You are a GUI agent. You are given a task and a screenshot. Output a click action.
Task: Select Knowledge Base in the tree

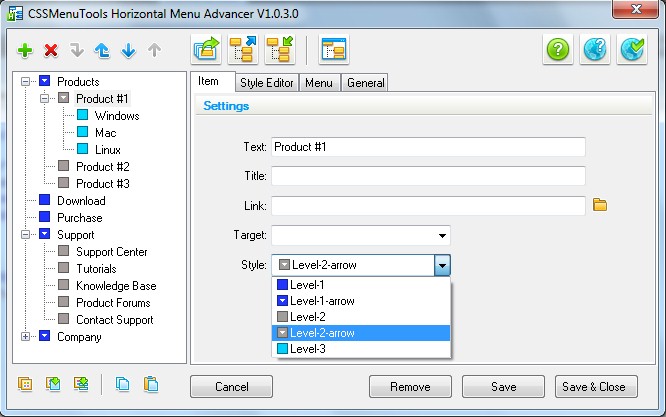pyautogui.click(x=116, y=285)
